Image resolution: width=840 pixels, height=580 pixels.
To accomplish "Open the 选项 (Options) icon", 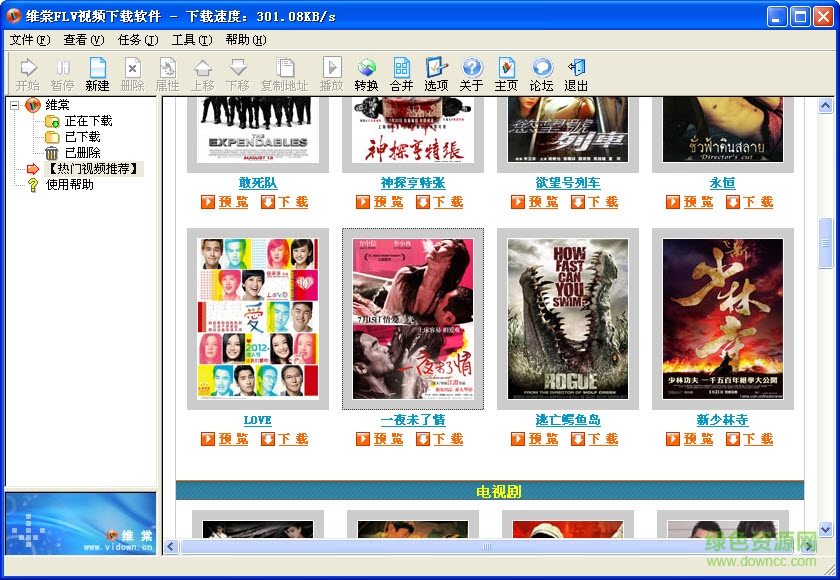I will (x=435, y=72).
